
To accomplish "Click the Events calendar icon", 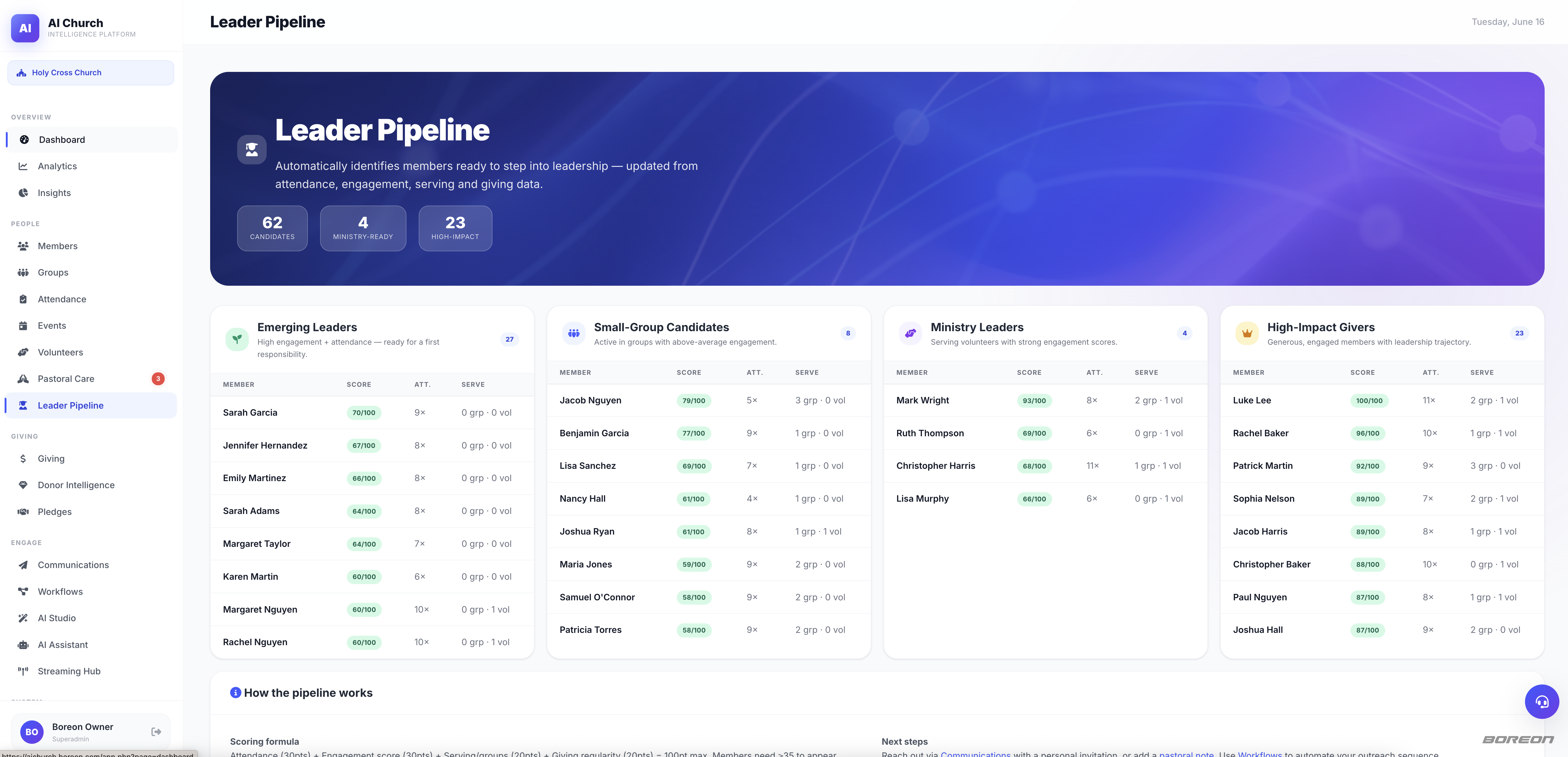I will (x=23, y=326).
